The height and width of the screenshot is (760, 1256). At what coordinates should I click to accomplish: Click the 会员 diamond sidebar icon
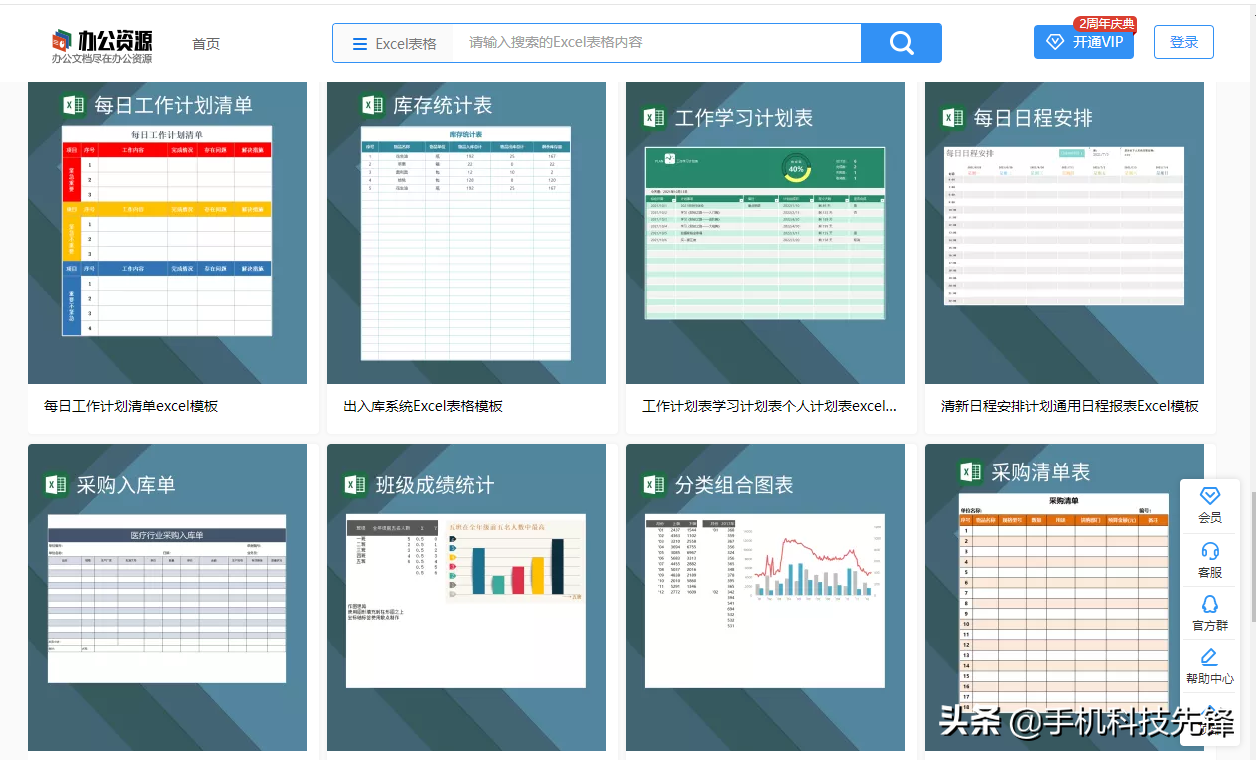coord(1210,496)
